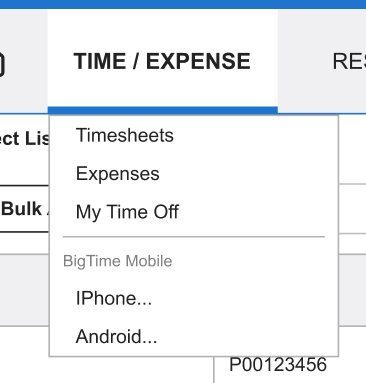Image resolution: width=366 pixels, height=383 pixels.
Task: Open Timesheets from the dropdown menu
Action: 125,135
